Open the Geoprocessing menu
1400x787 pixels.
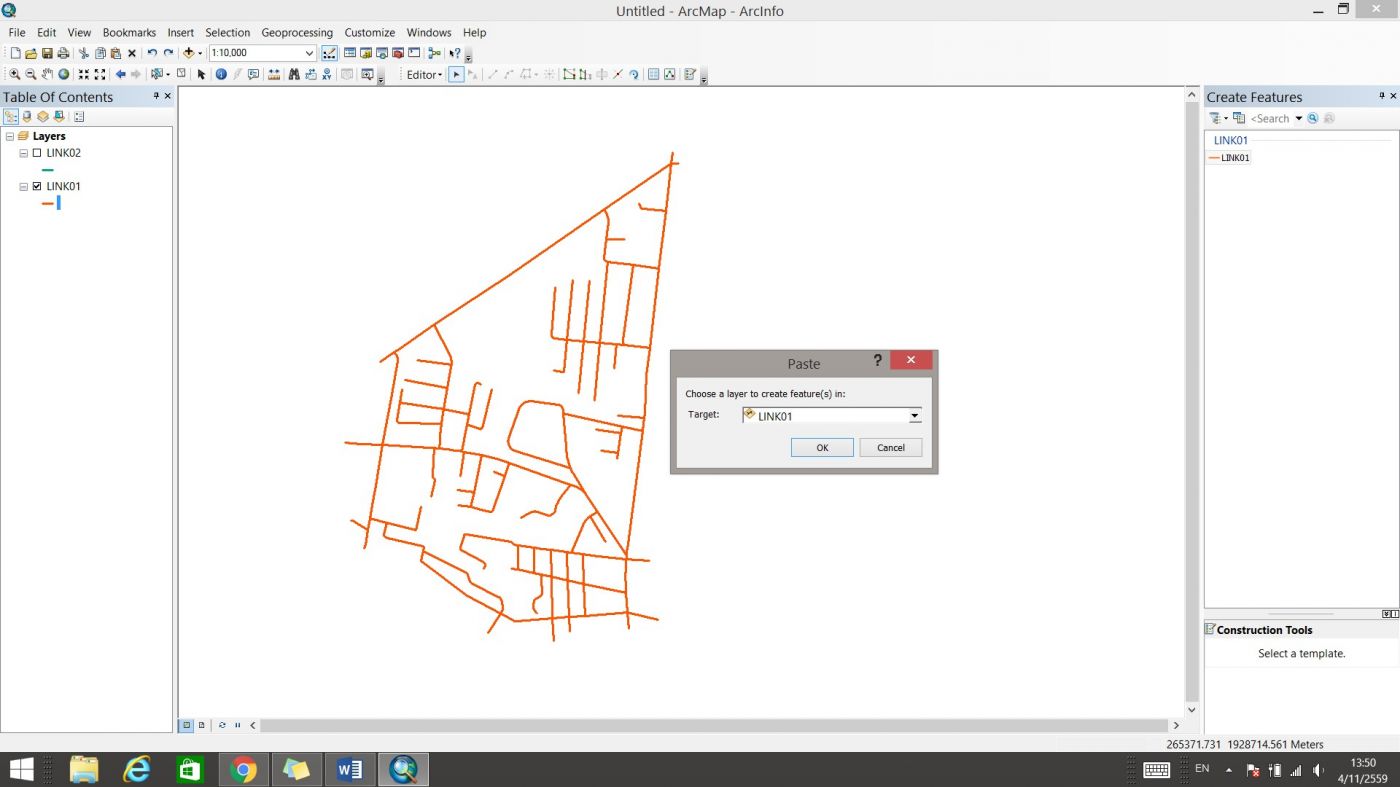[x=296, y=32]
